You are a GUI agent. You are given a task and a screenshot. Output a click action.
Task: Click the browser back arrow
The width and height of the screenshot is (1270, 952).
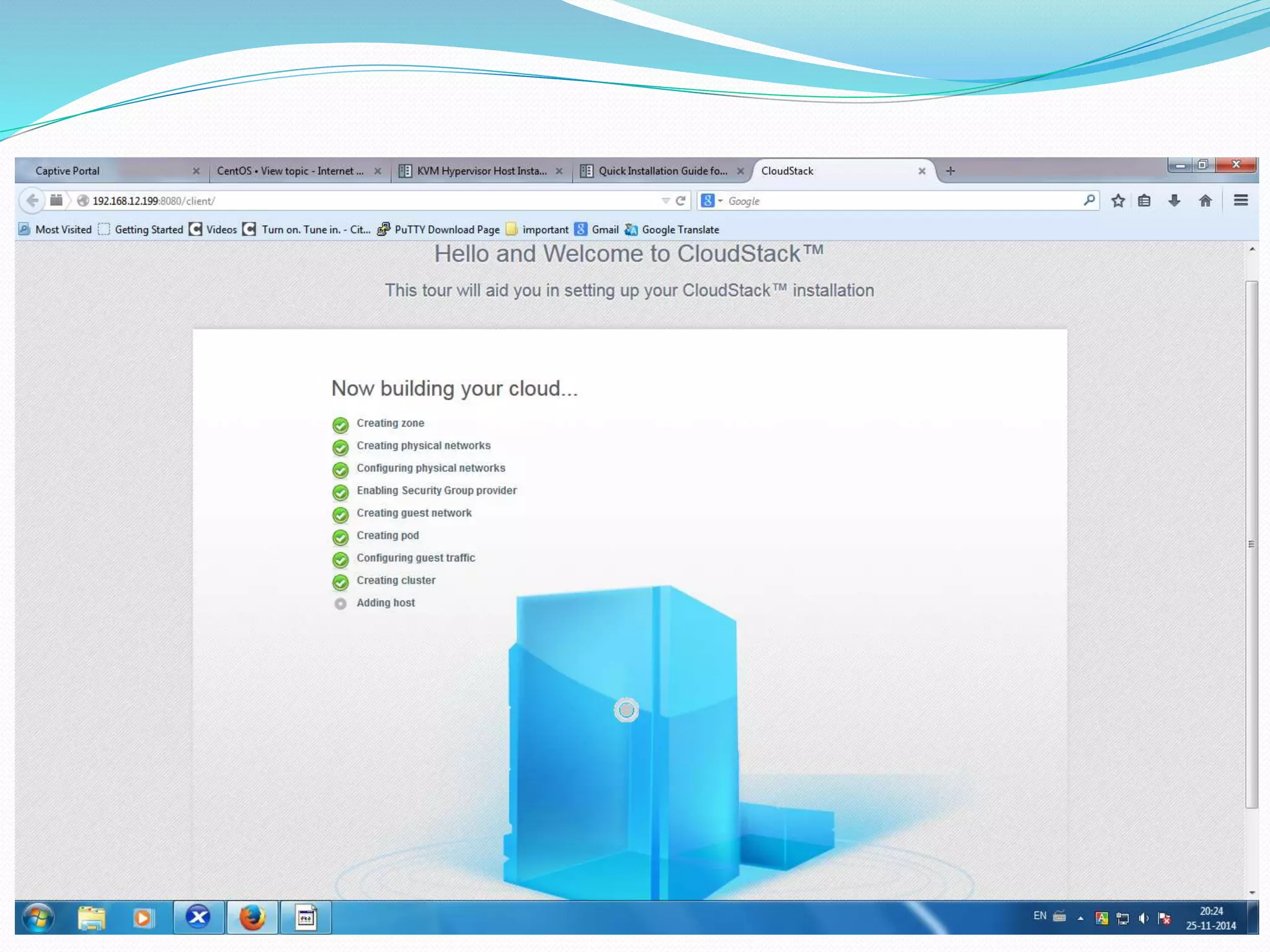tap(32, 200)
